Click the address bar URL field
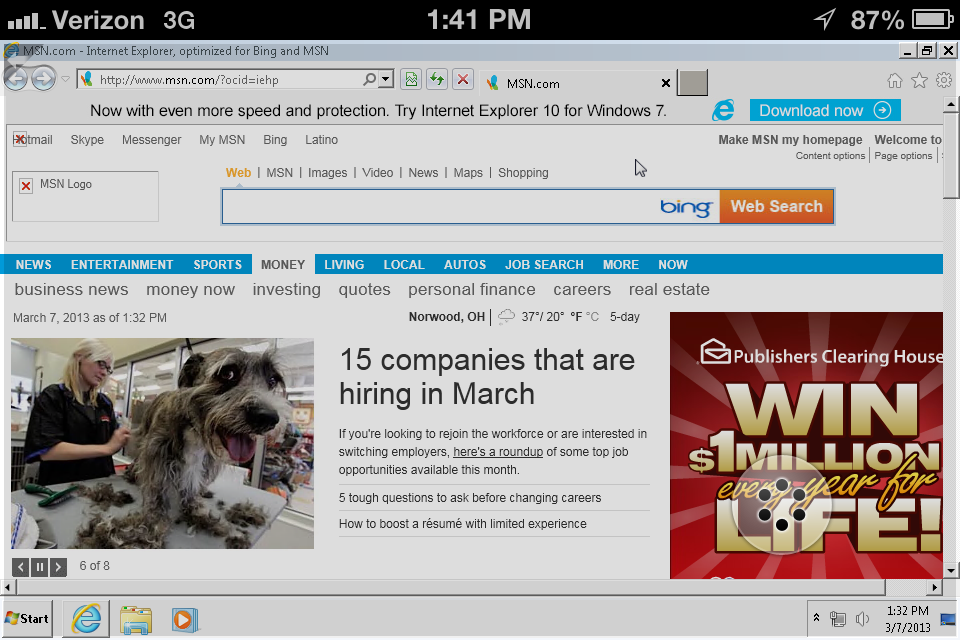The width and height of the screenshot is (960, 640). [x=228, y=80]
